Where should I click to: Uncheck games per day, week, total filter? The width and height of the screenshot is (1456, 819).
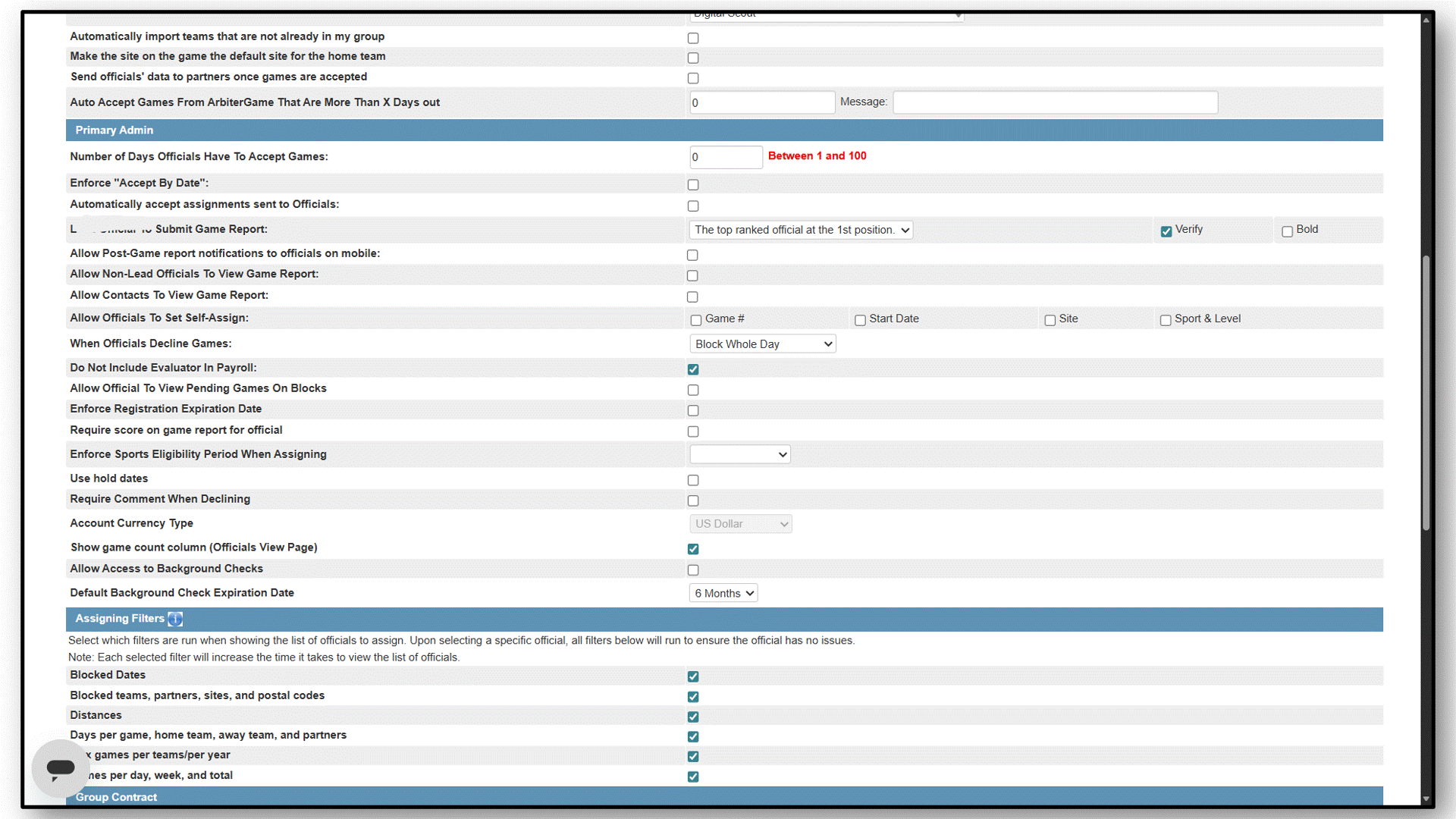point(693,777)
